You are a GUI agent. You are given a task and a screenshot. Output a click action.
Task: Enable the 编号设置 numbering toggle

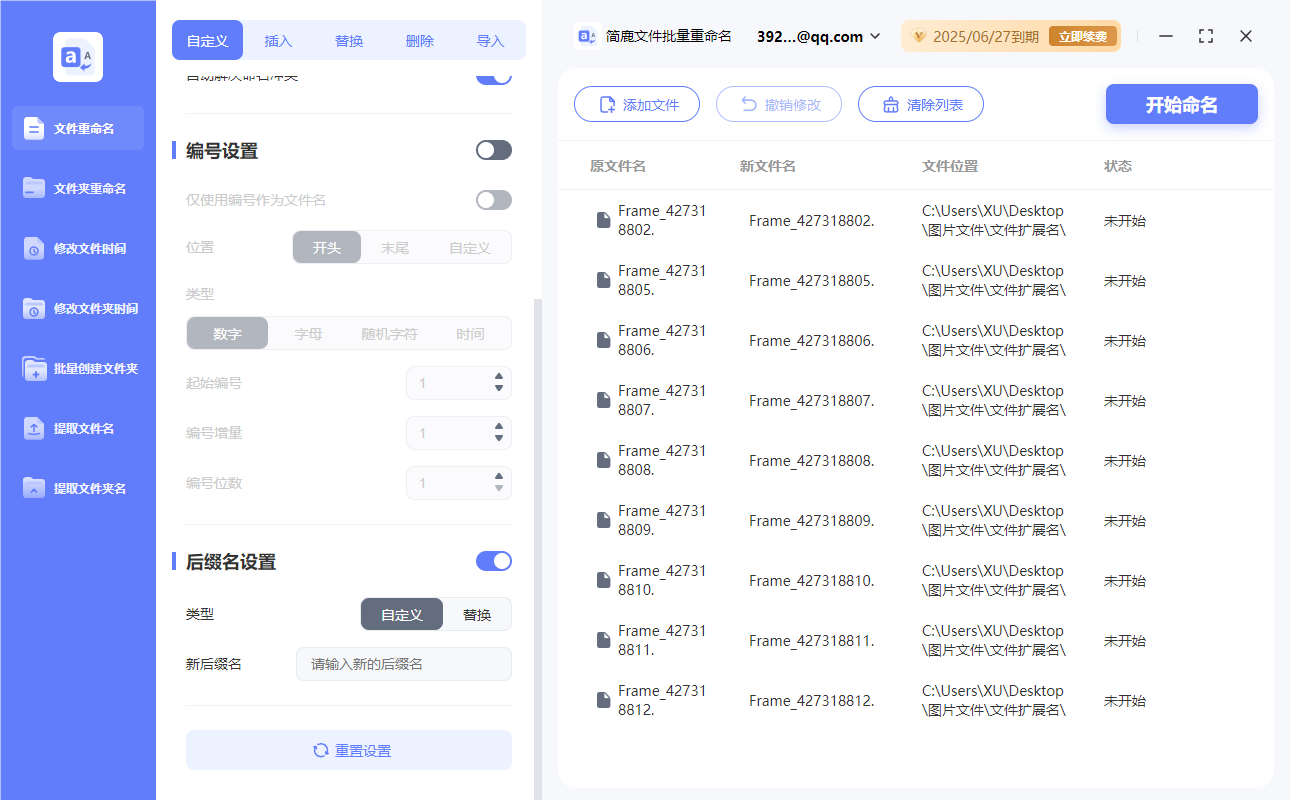[493, 149]
